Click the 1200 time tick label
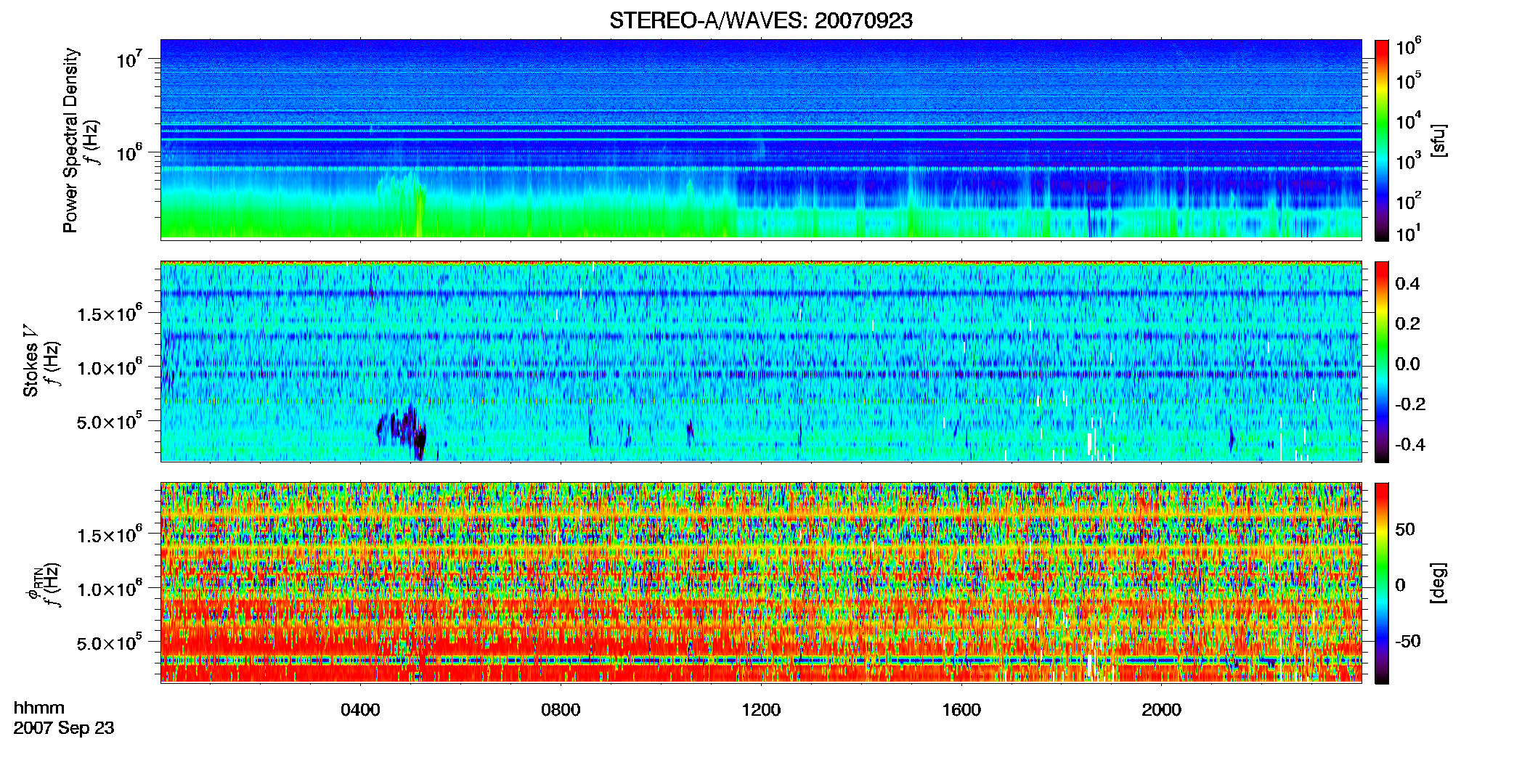This screenshot has width=1522, height=784. pos(761,710)
